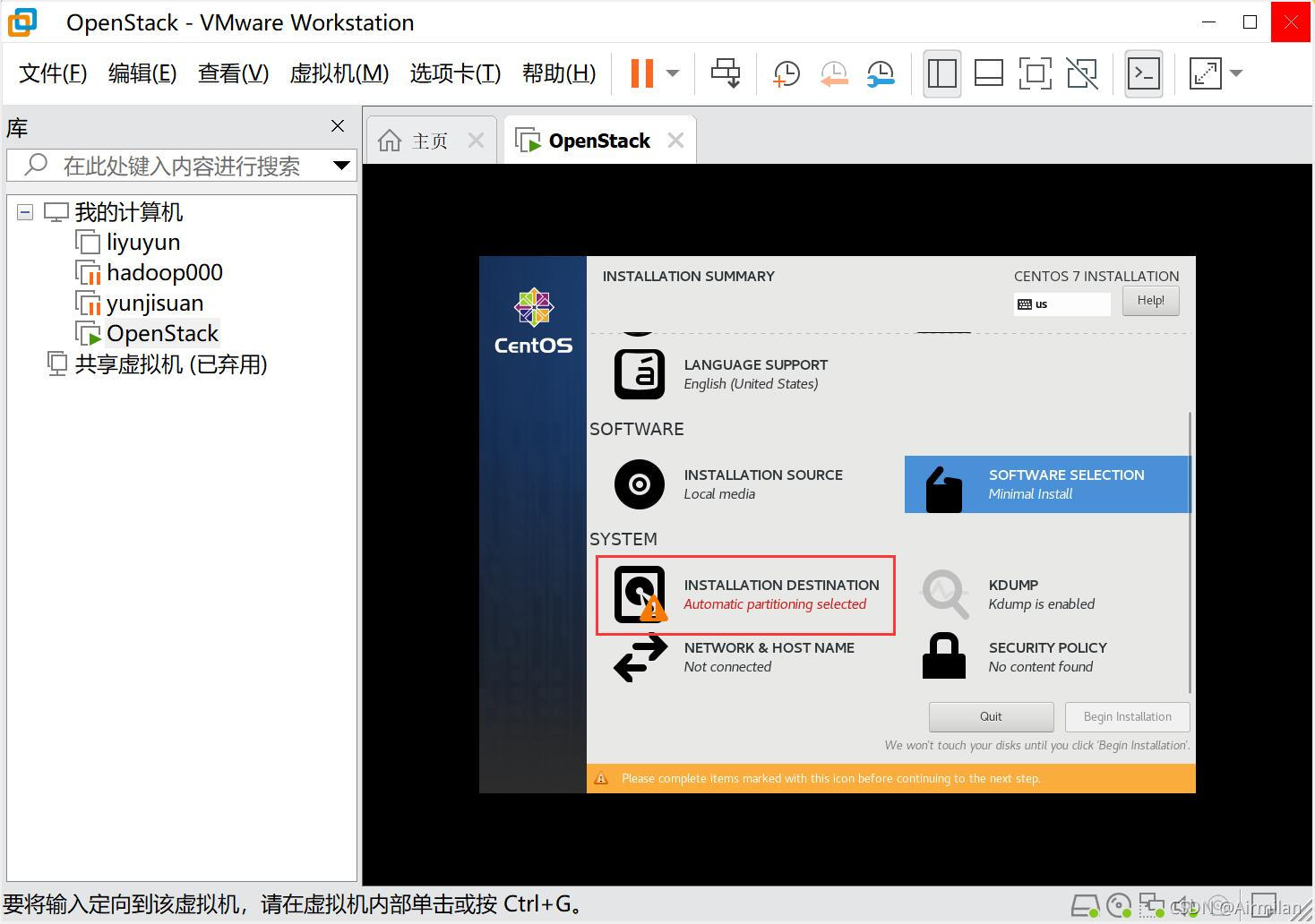
Task: Open NETWORK & HOST NAME arrows icon
Action: [640, 658]
